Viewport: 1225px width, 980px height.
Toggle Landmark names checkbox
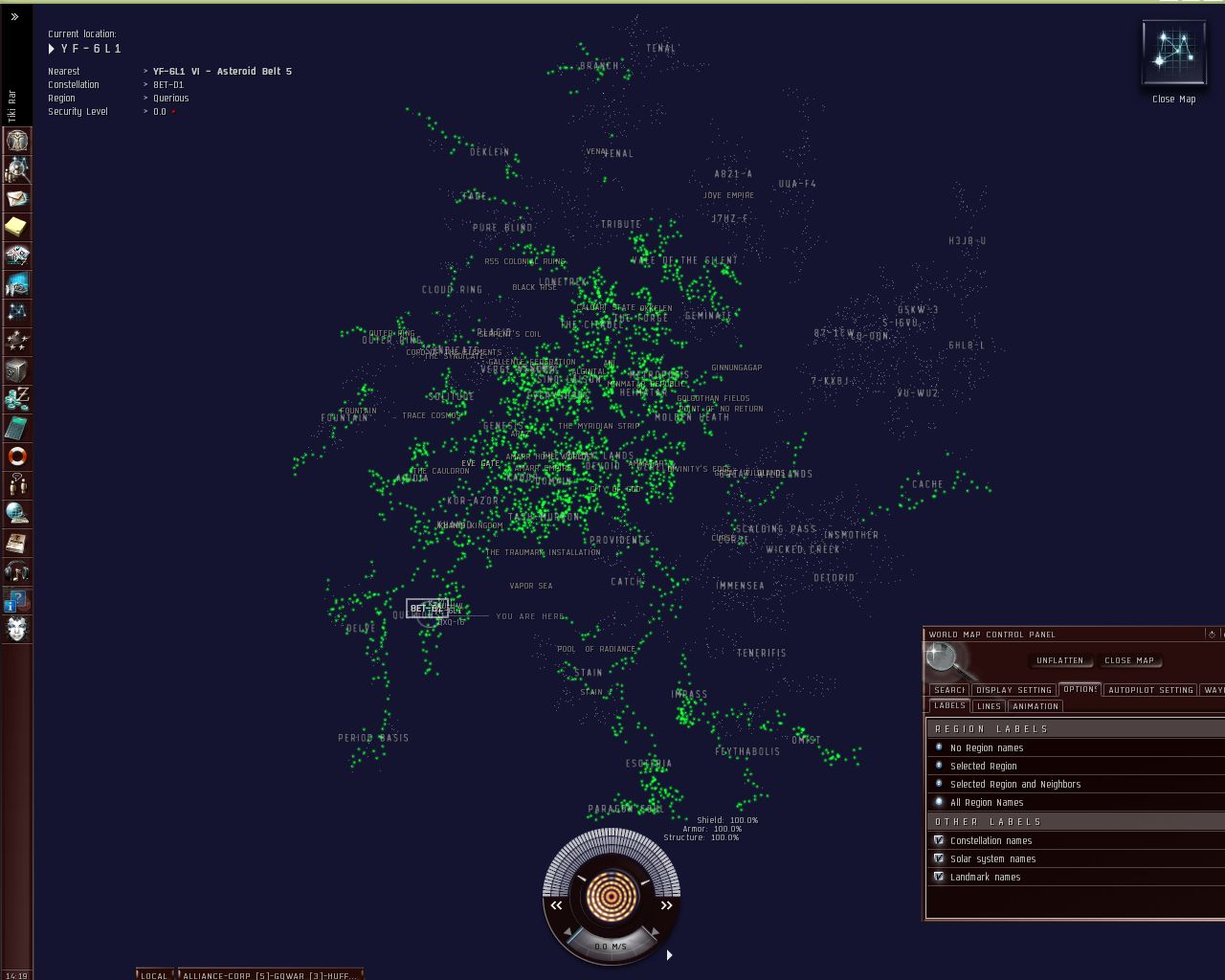(939, 877)
